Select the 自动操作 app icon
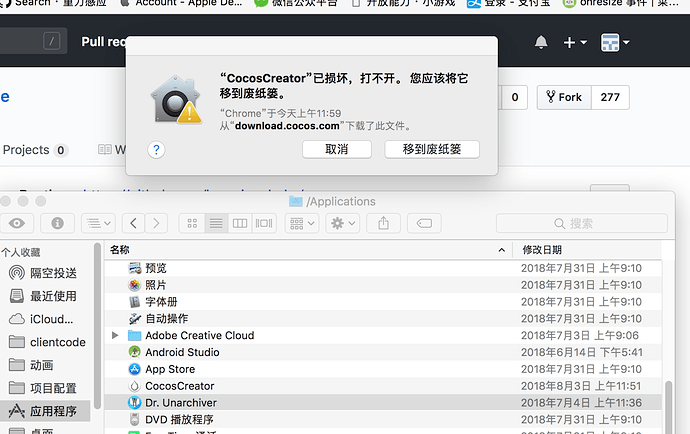This screenshot has height=434, width=690. 134,318
